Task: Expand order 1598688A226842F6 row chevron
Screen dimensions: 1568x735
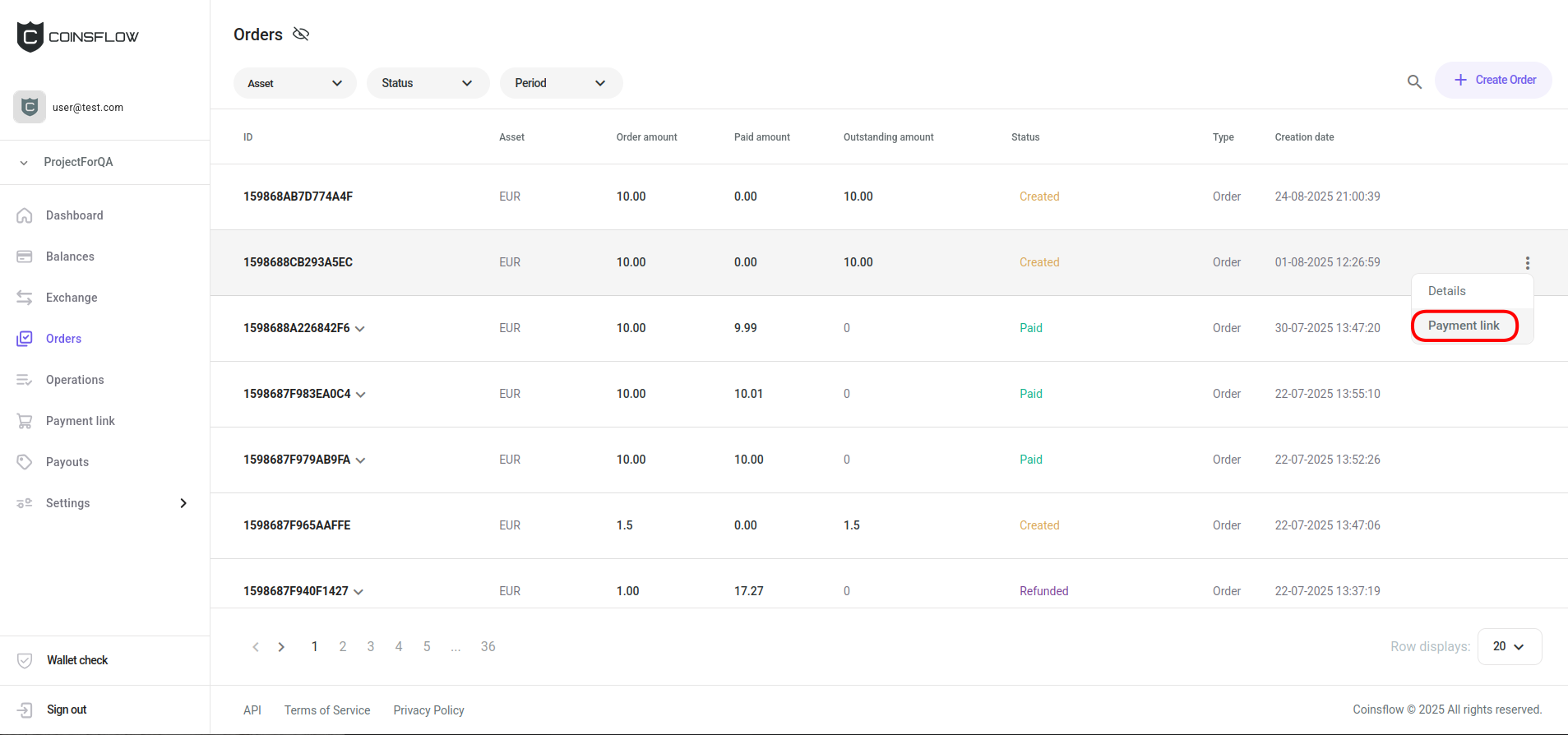Action: tap(360, 329)
